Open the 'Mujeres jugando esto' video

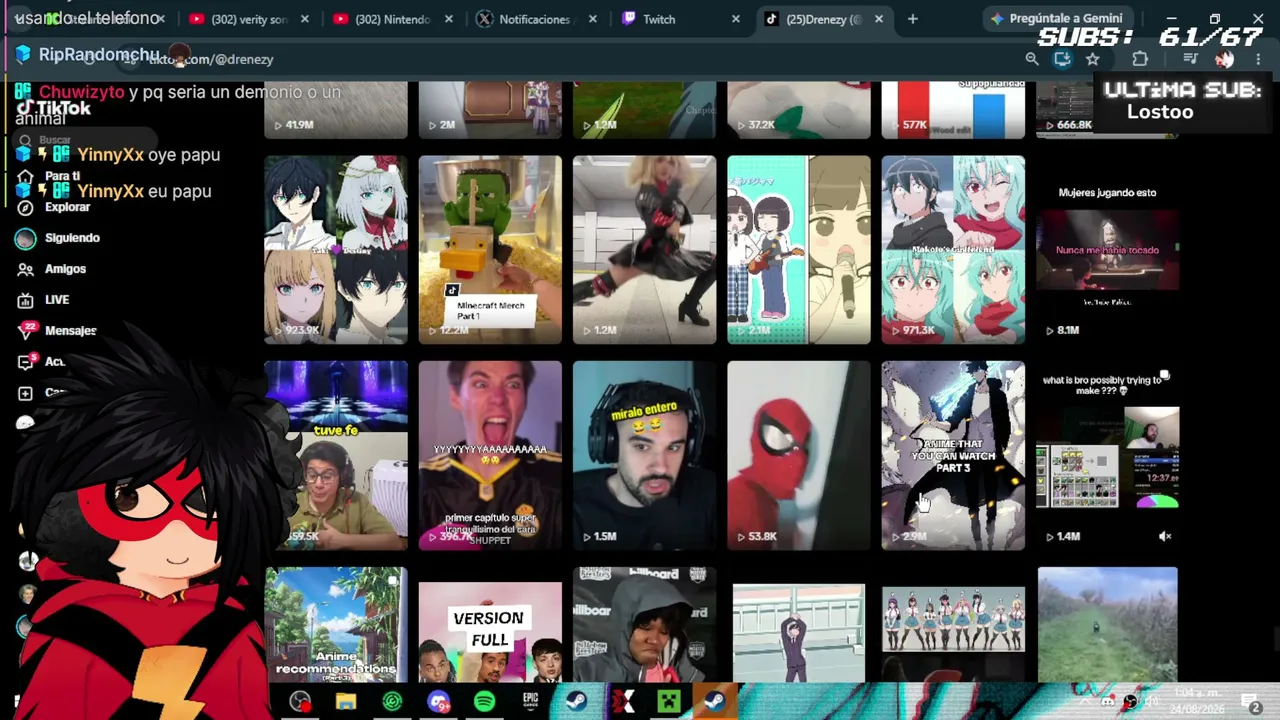[x=1107, y=249]
